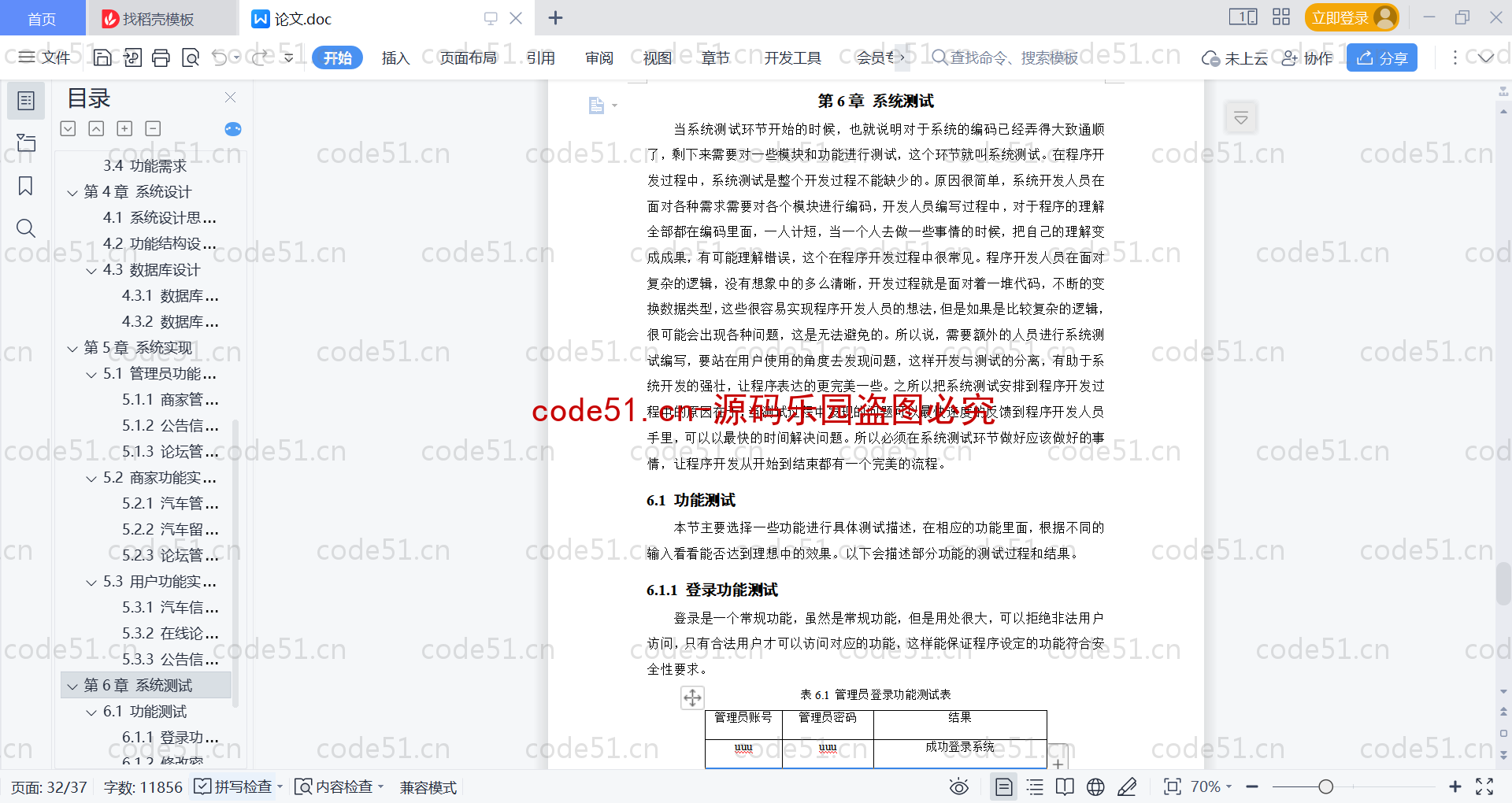The height and width of the screenshot is (803, 1512).
Task: Switch to outline view icon in status bar
Action: tap(1035, 787)
